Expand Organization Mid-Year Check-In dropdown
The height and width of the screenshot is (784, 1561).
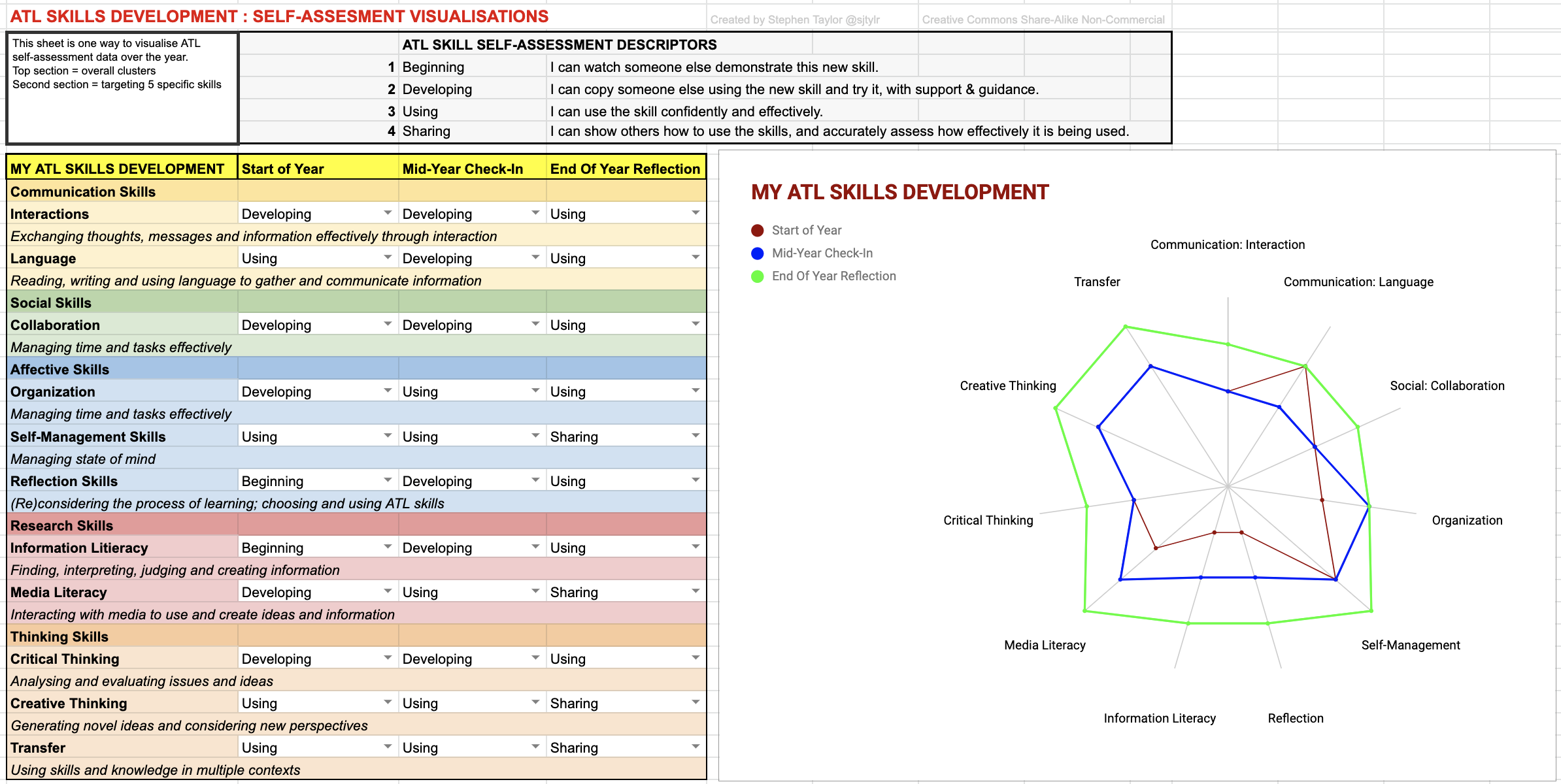pos(535,391)
